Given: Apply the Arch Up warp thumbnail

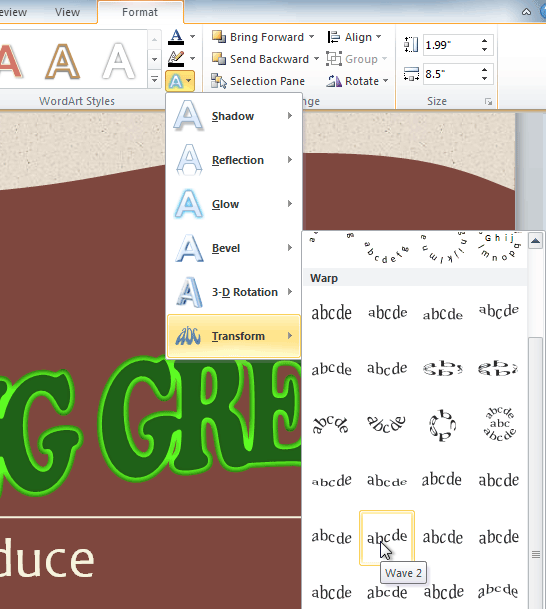Looking at the screenshot, I should pyautogui.click(x=331, y=424).
